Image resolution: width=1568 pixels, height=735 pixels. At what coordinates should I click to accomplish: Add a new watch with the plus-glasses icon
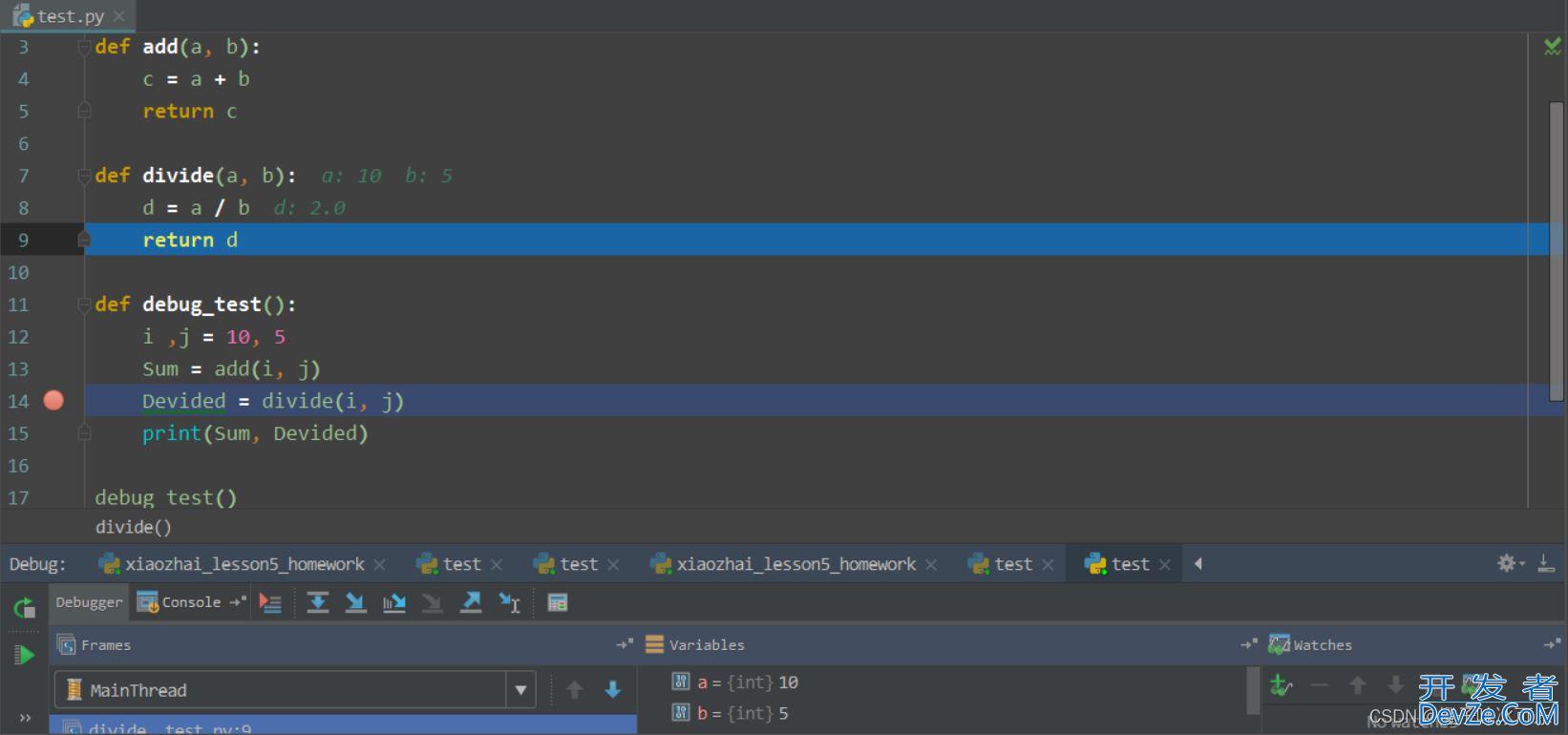click(1282, 685)
